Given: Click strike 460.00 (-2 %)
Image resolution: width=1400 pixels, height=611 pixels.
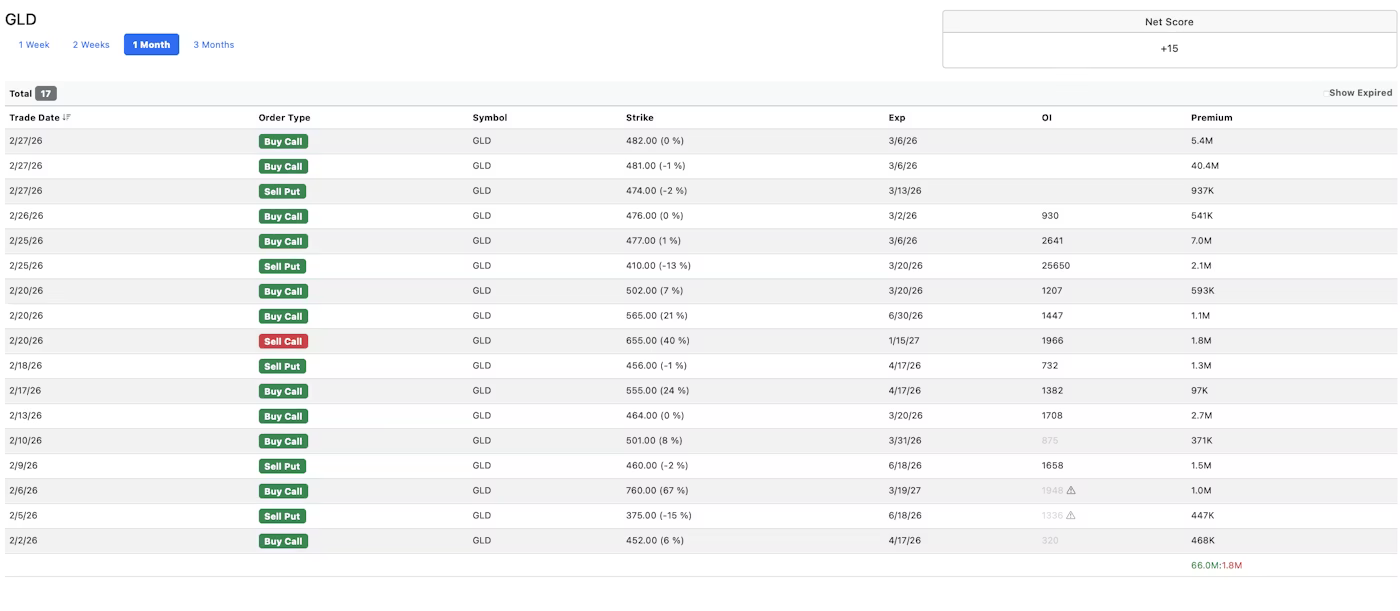Looking at the screenshot, I should pyautogui.click(x=656, y=466).
